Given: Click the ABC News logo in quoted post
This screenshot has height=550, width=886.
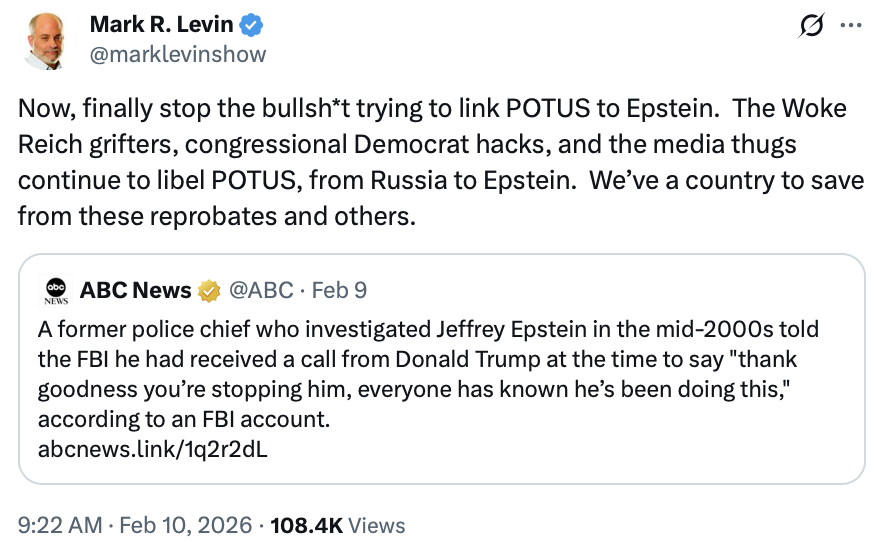Looking at the screenshot, I should tap(56, 290).
